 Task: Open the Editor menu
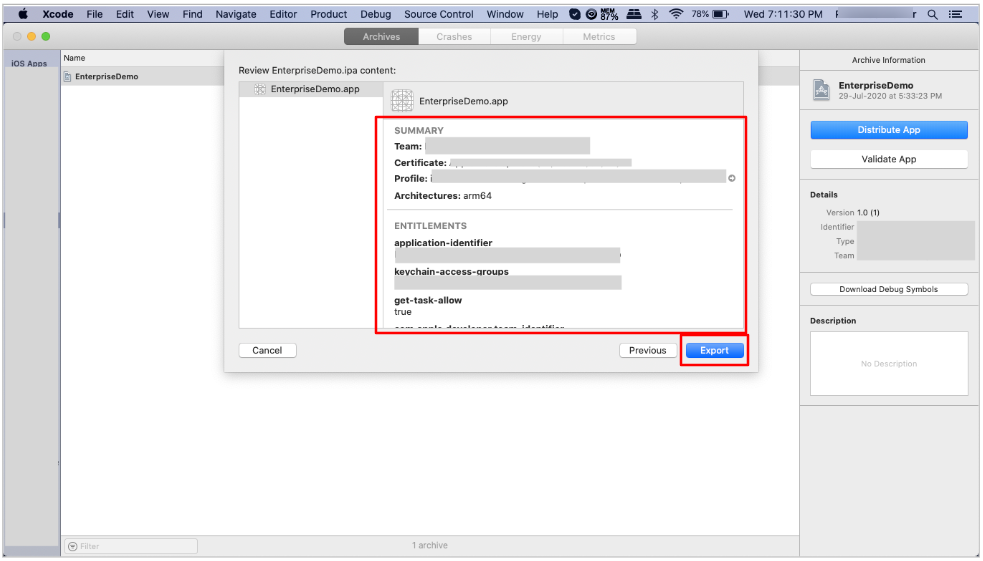(x=283, y=14)
